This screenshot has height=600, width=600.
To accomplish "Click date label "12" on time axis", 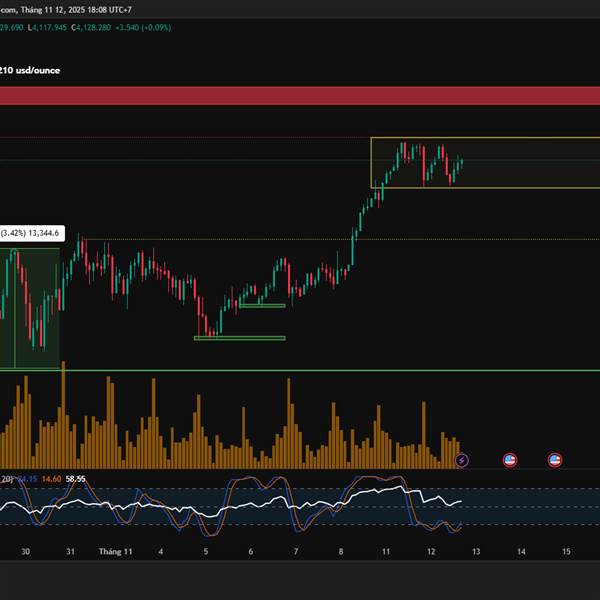I will (x=431, y=551).
